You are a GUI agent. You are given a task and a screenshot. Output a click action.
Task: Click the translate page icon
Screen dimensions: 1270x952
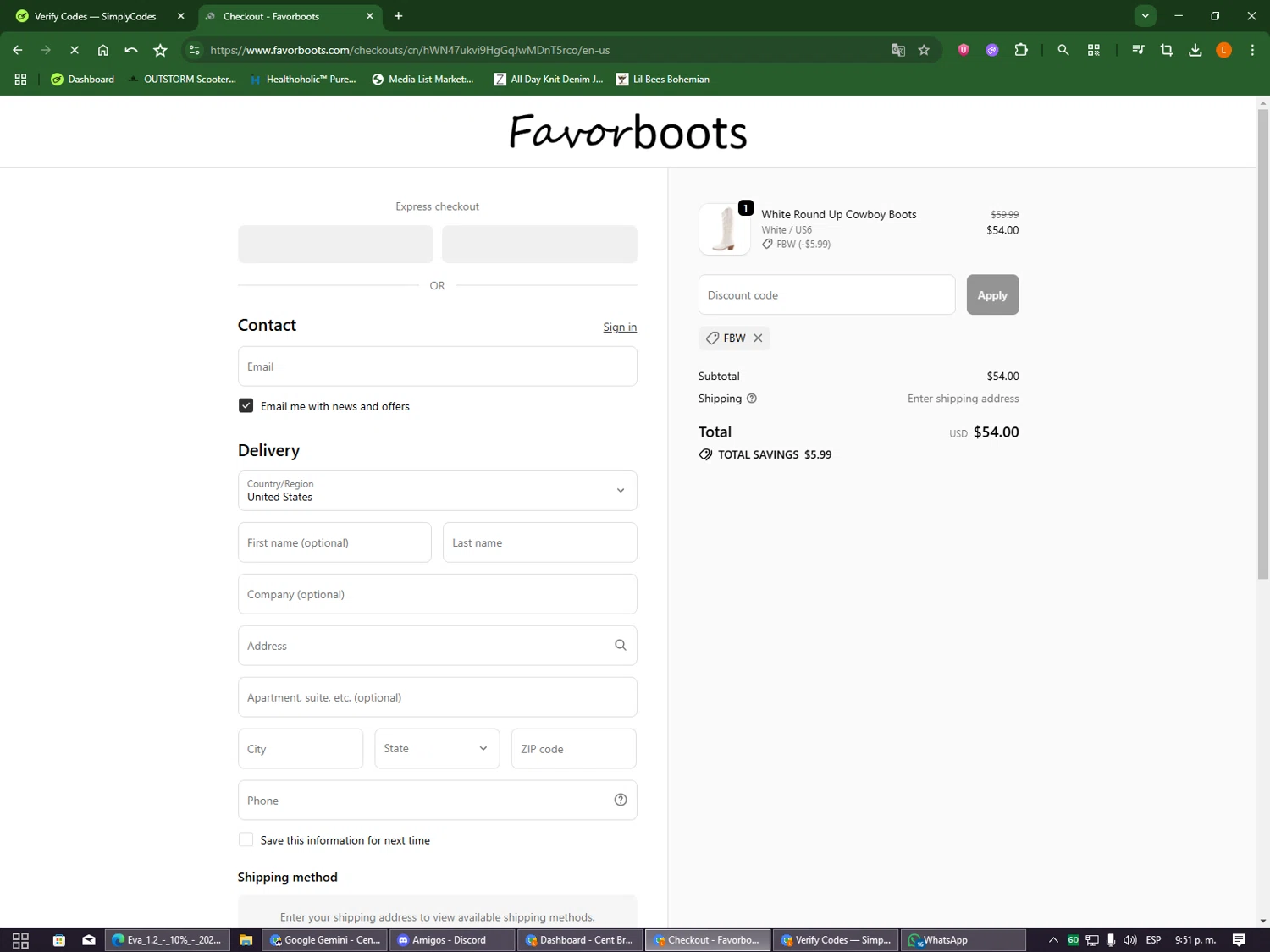click(898, 50)
